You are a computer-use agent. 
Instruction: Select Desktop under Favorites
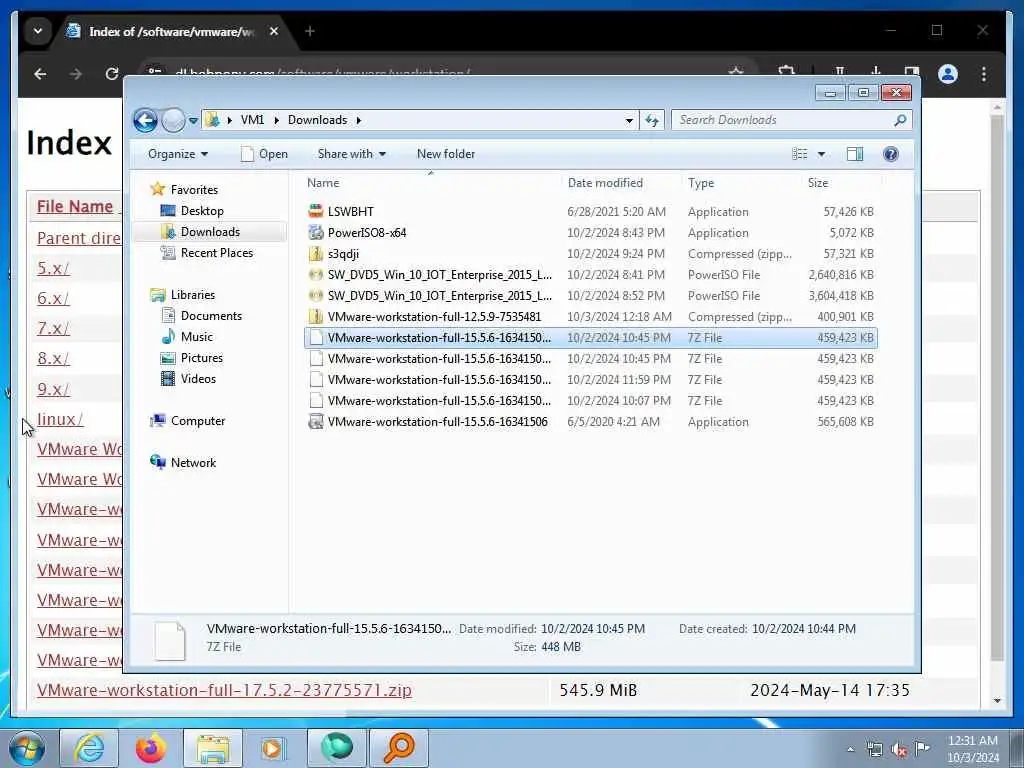pos(202,211)
